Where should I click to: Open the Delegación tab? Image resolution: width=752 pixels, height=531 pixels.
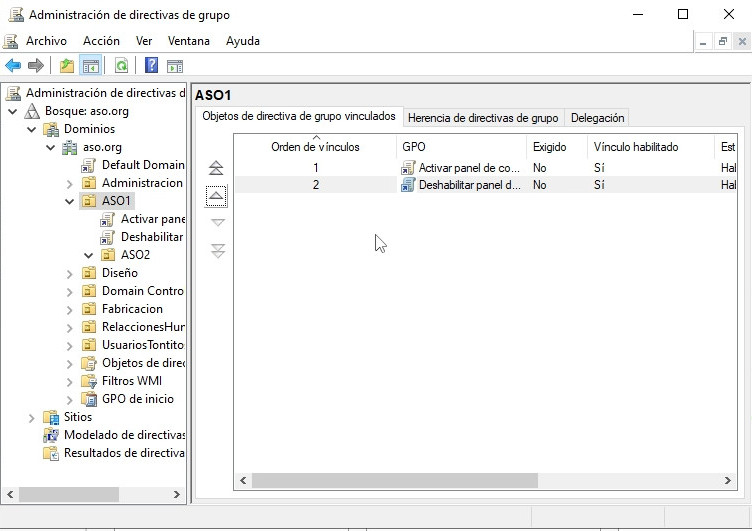[x=597, y=118]
